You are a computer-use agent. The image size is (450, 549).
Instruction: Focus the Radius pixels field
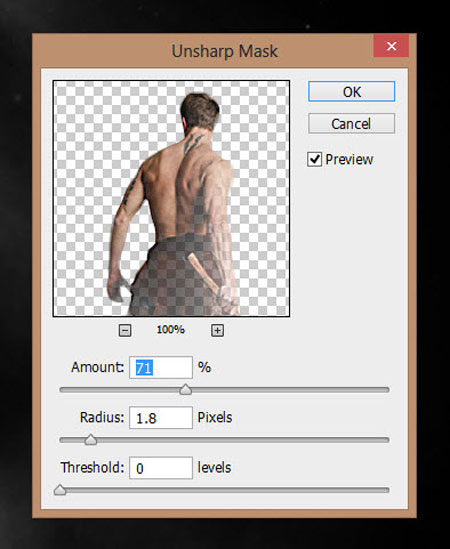(161, 417)
